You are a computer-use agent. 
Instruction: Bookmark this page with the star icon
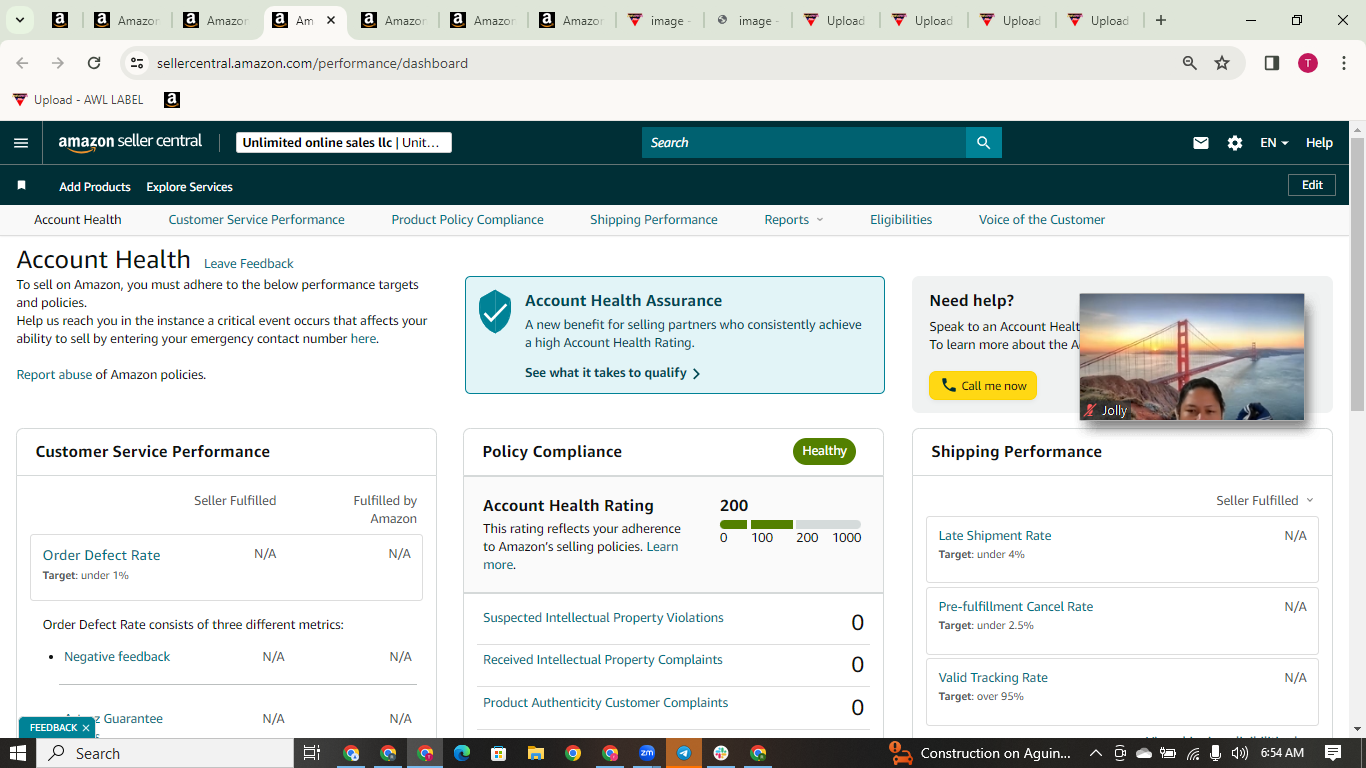tap(1222, 63)
